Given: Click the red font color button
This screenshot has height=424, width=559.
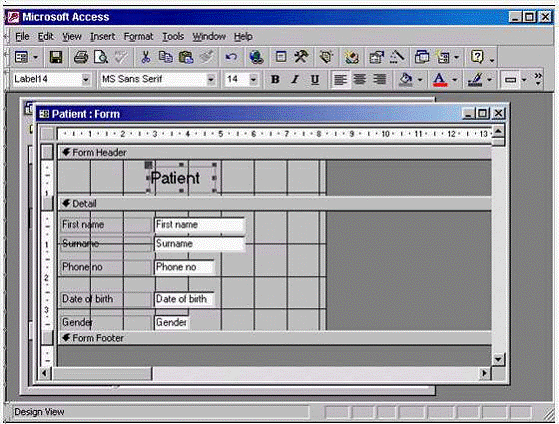Looking at the screenshot, I should [440, 79].
